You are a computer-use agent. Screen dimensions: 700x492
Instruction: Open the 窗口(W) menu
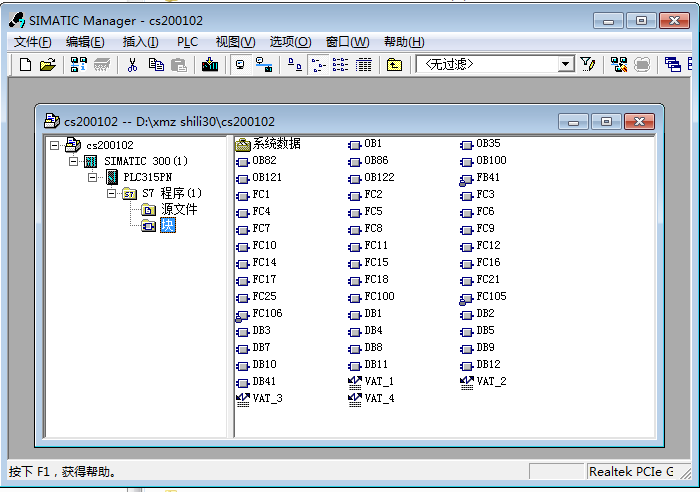pyautogui.click(x=347, y=42)
